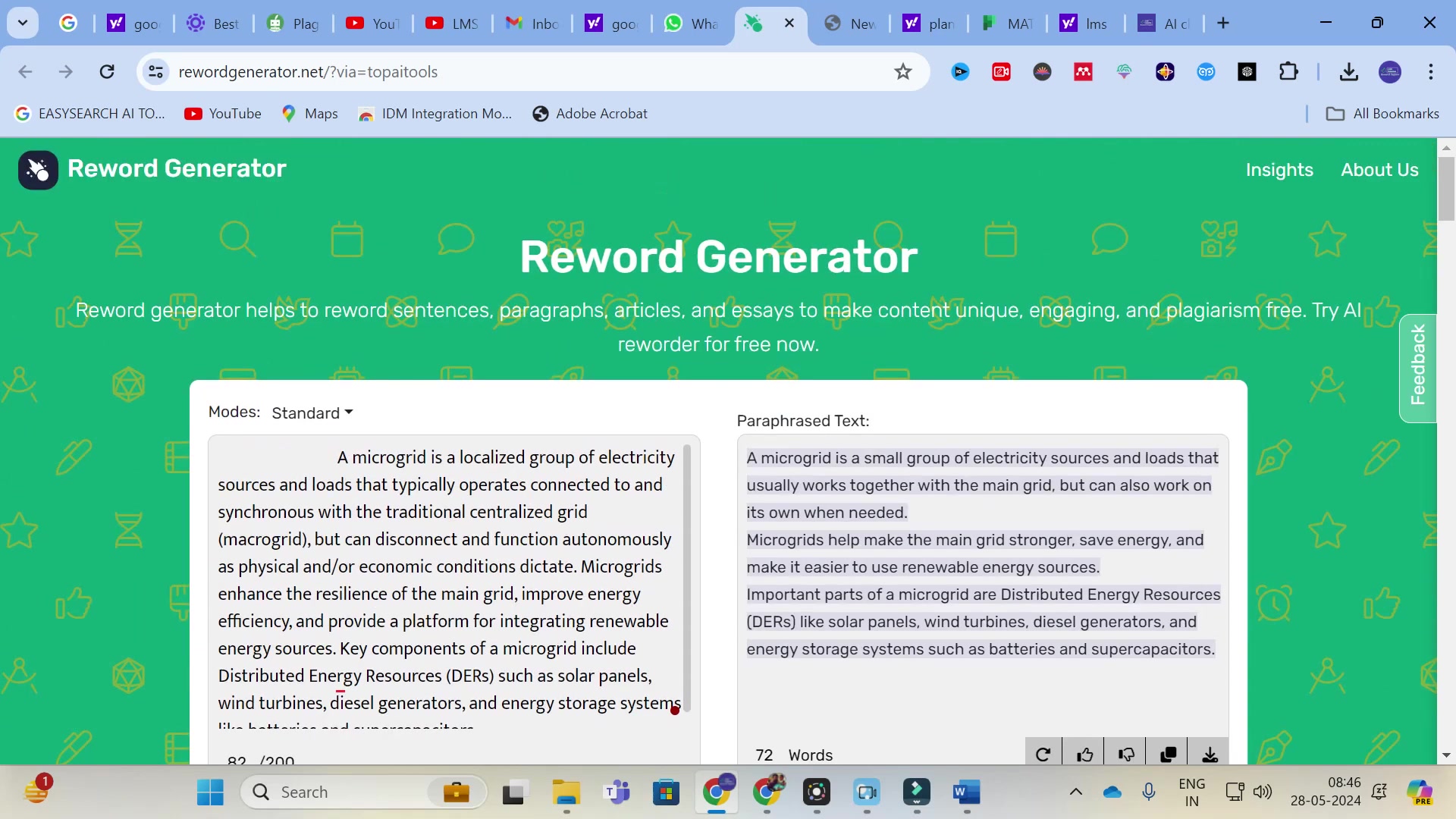
Task: Open IDM Integration Mo... bookmark
Action: click(x=435, y=114)
